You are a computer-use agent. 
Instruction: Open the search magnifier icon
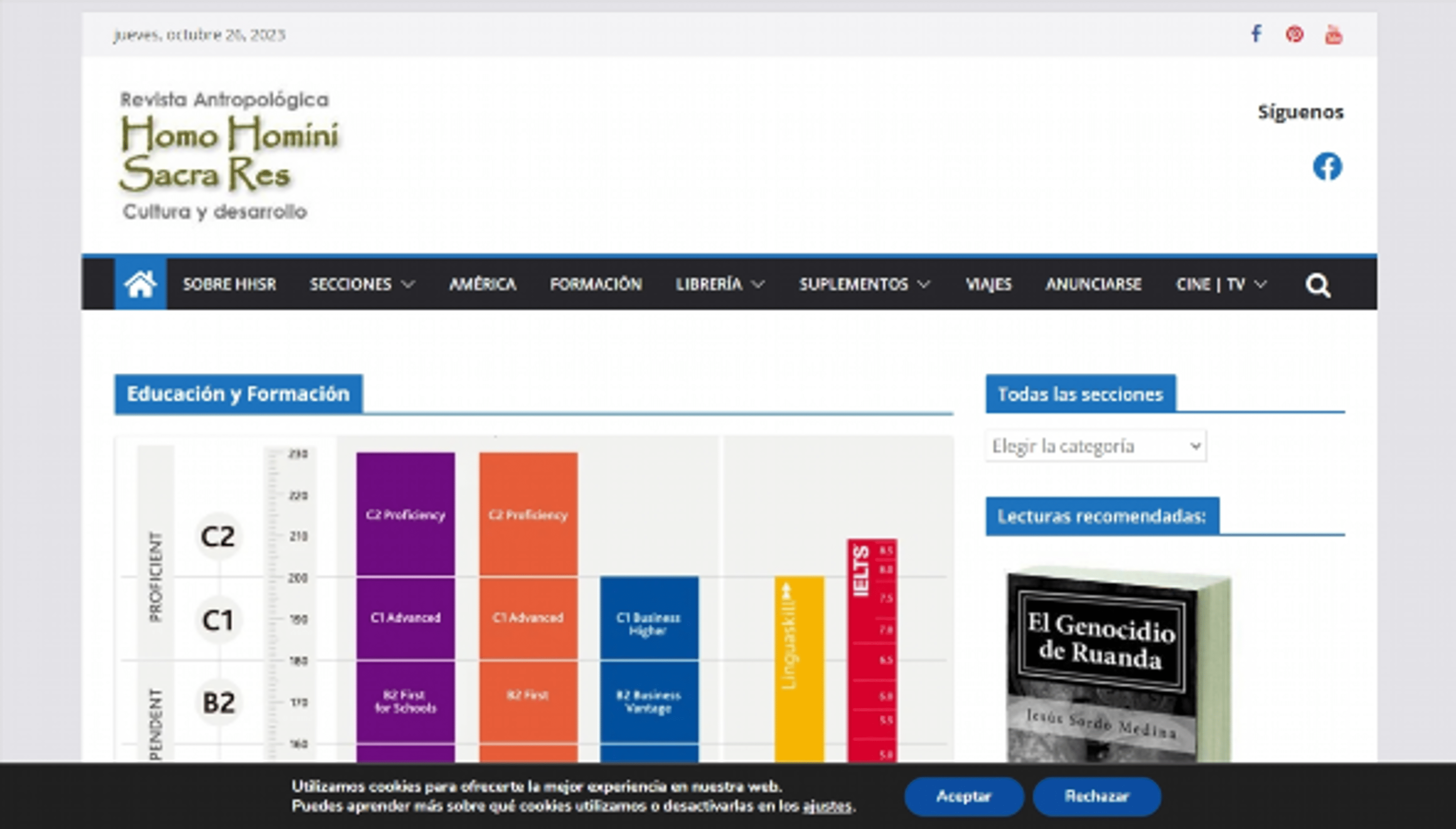pos(1317,285)
